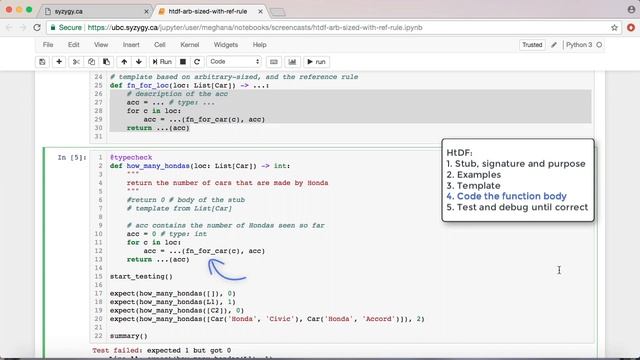This screenshot has width=640, height=360.
Task: Close the syzygy.ca tab
Action: coord(146,11)
